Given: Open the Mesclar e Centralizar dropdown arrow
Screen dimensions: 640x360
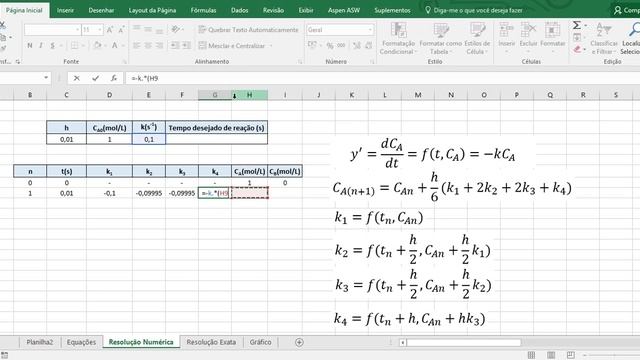Looking at the screenshot, I should 271,46.
